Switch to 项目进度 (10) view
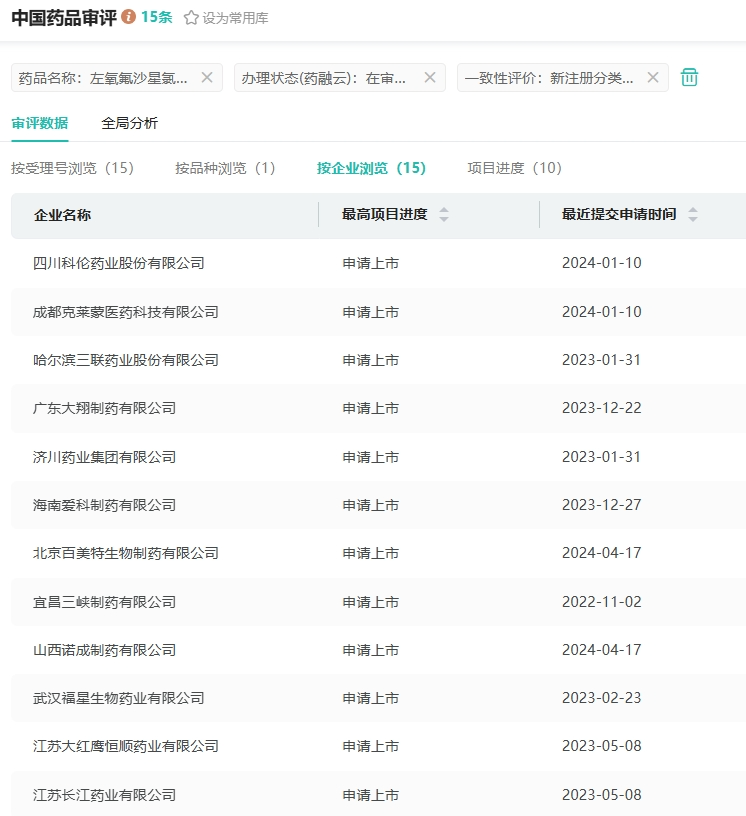The width and height of the screenshot is (746, 816). (514, 168)
